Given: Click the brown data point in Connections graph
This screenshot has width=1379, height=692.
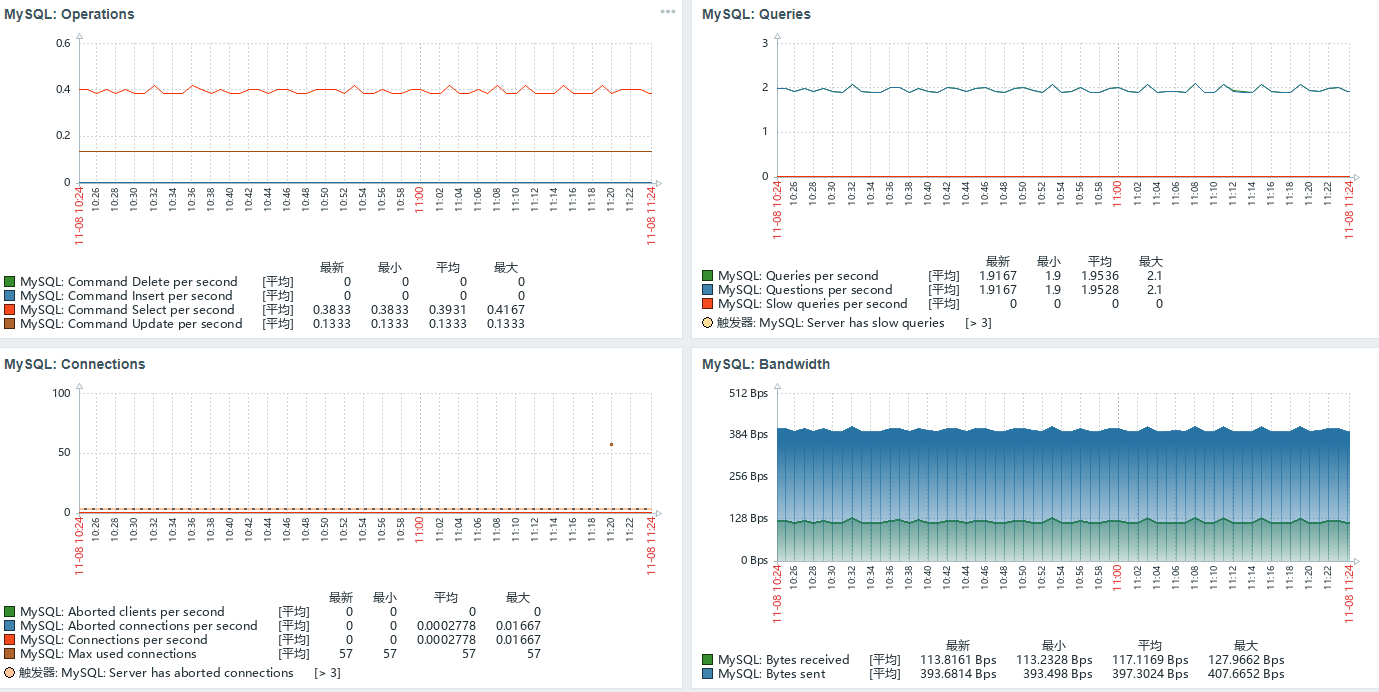Looking at the screenshot, I should 611,444.
